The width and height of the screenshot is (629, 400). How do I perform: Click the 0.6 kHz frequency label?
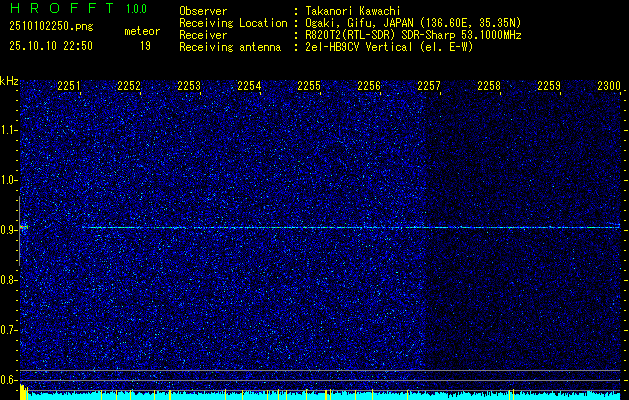[x=9, y=380]
